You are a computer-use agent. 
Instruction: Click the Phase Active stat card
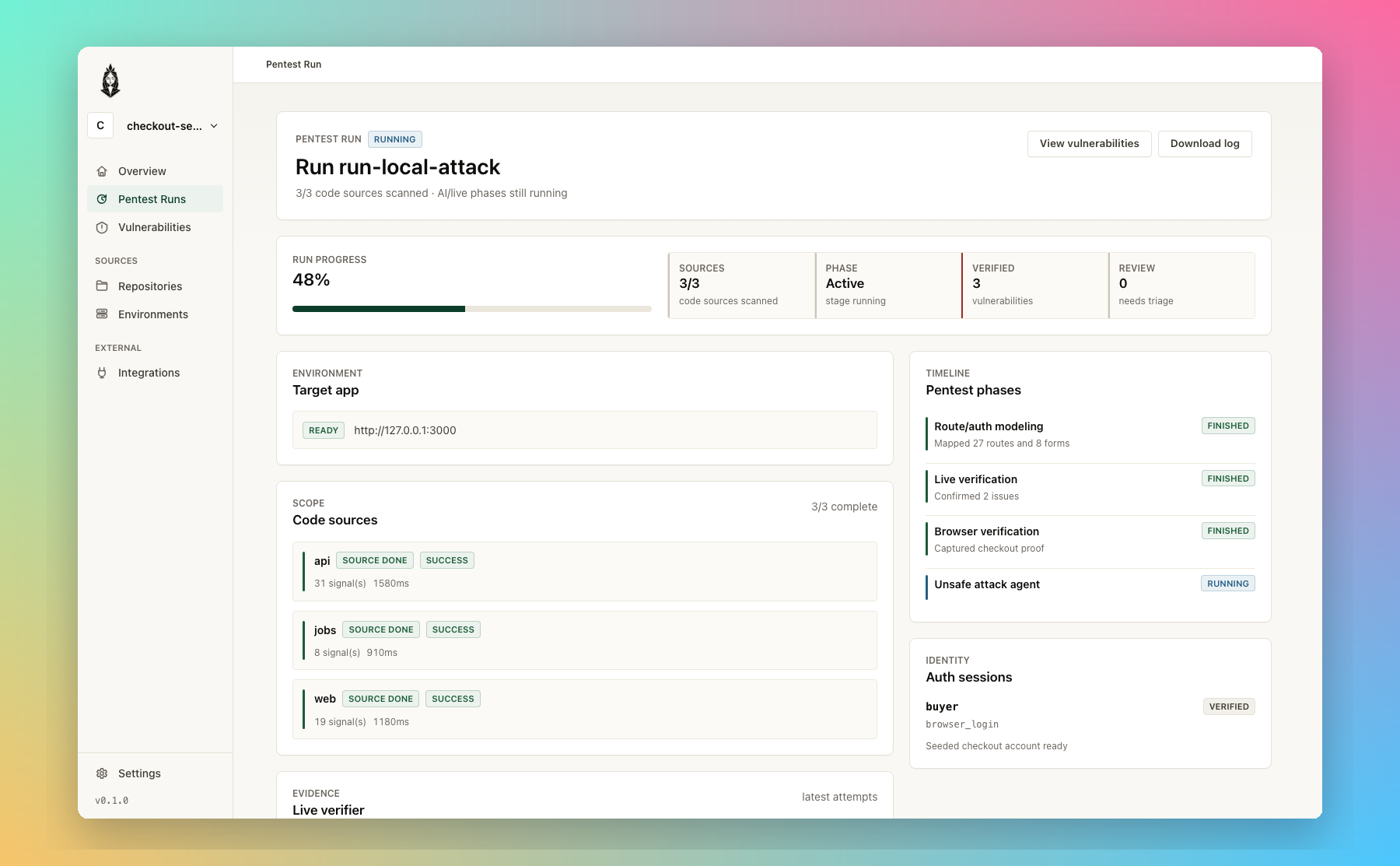pyautogui.click(x=888, y=286)
